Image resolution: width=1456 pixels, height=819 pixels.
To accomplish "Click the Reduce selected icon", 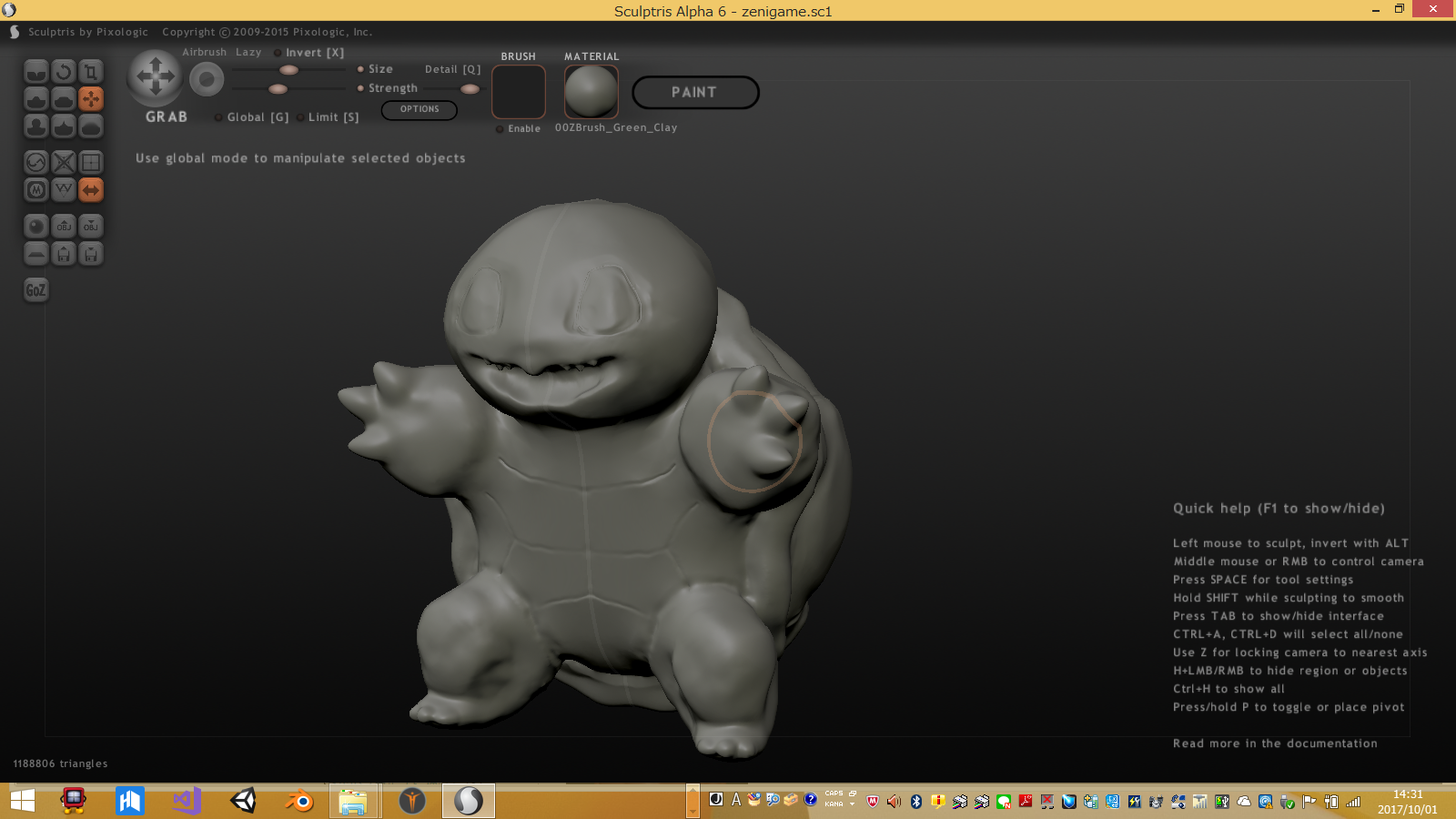I will [64, 162].
